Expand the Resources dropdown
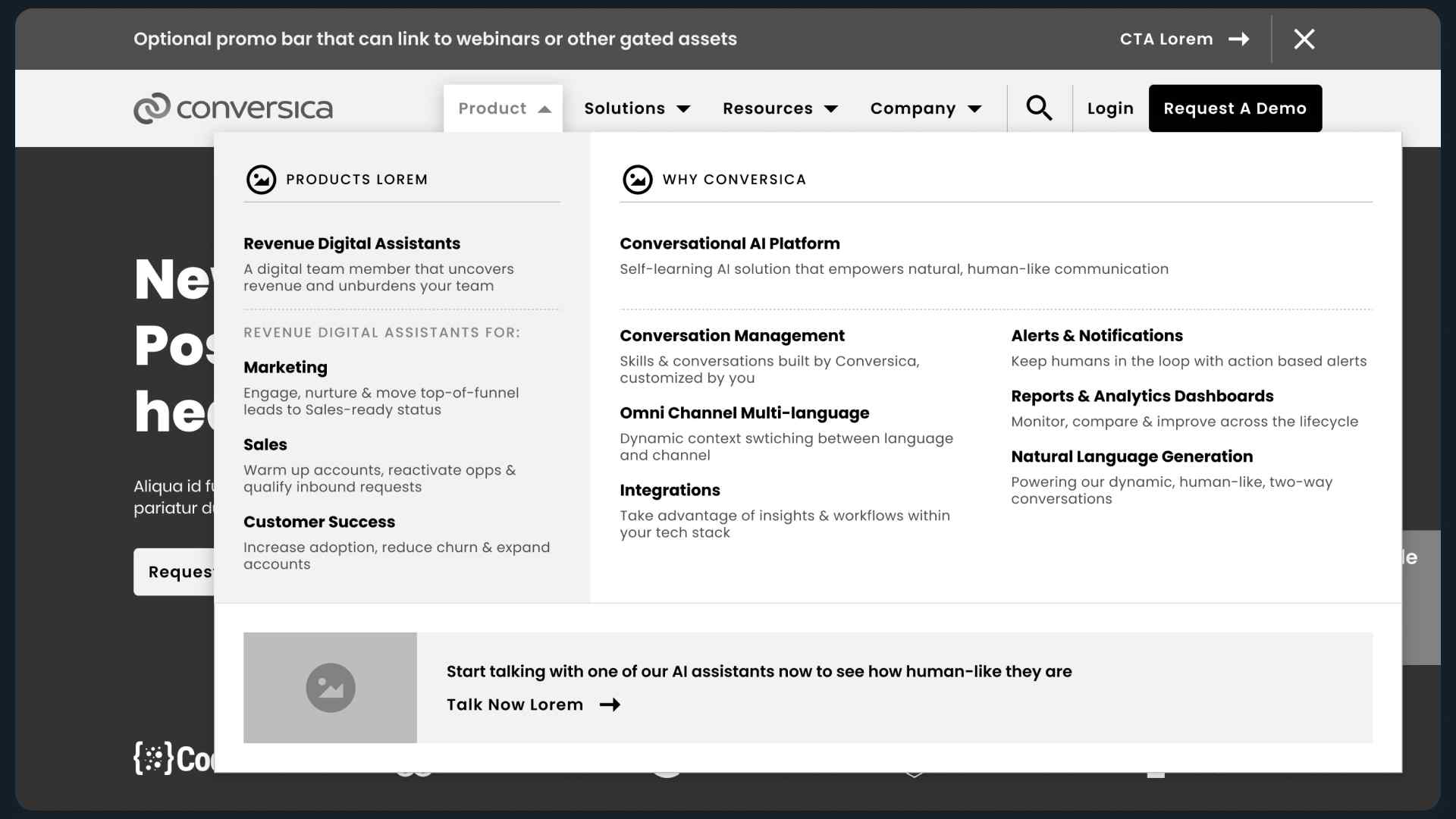 tap(780, 108)
